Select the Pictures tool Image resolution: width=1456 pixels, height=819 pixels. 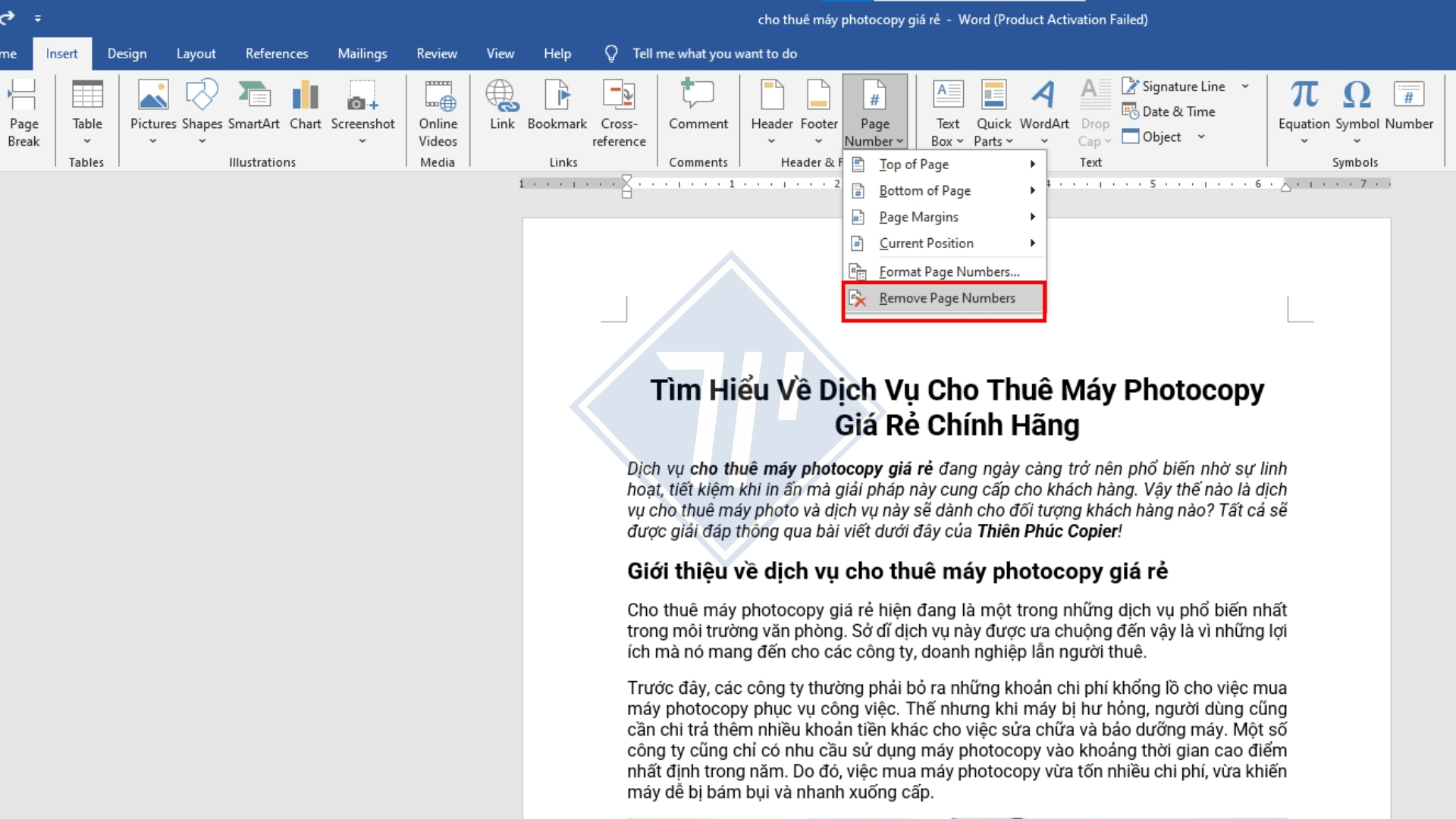click(x=152, y=111)
